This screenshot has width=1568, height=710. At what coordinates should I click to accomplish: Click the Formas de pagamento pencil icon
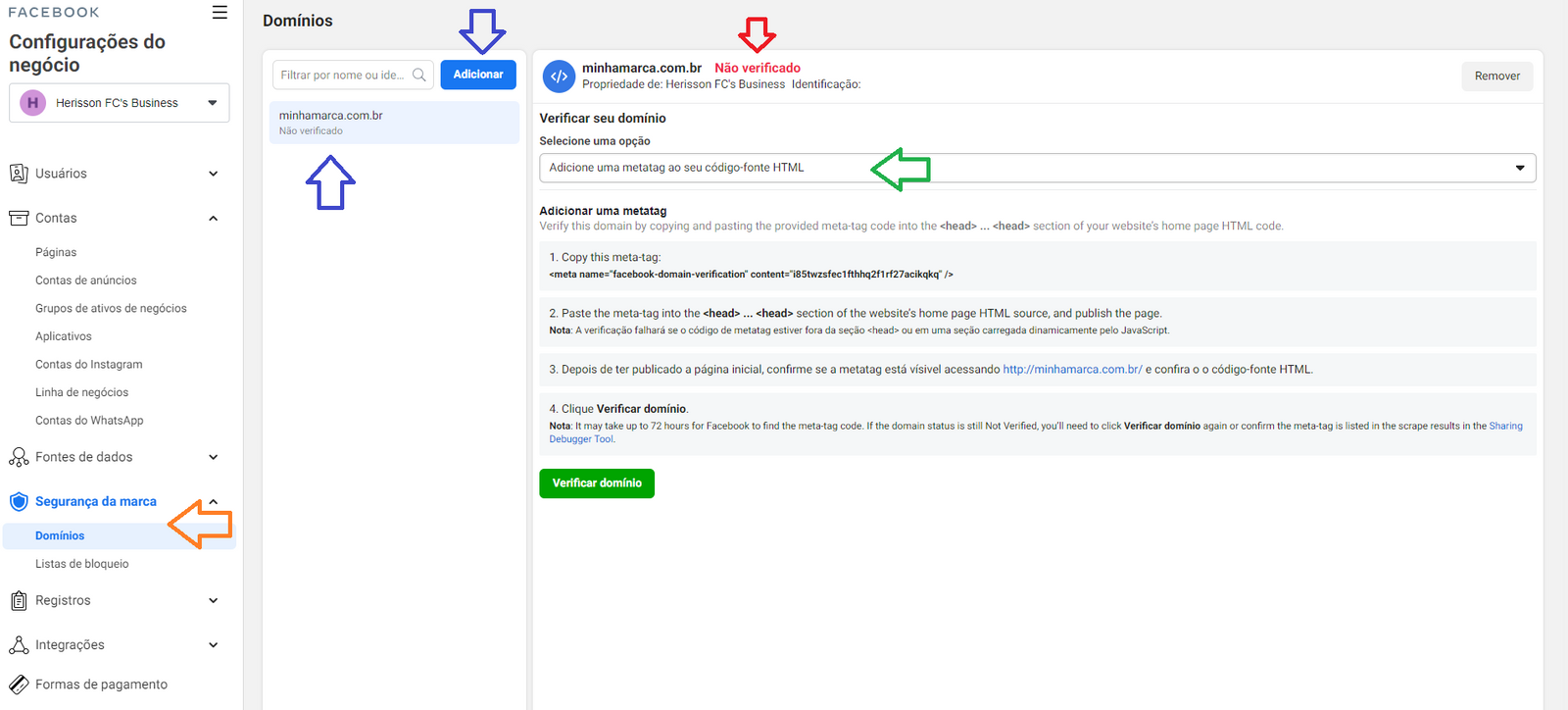19,685
